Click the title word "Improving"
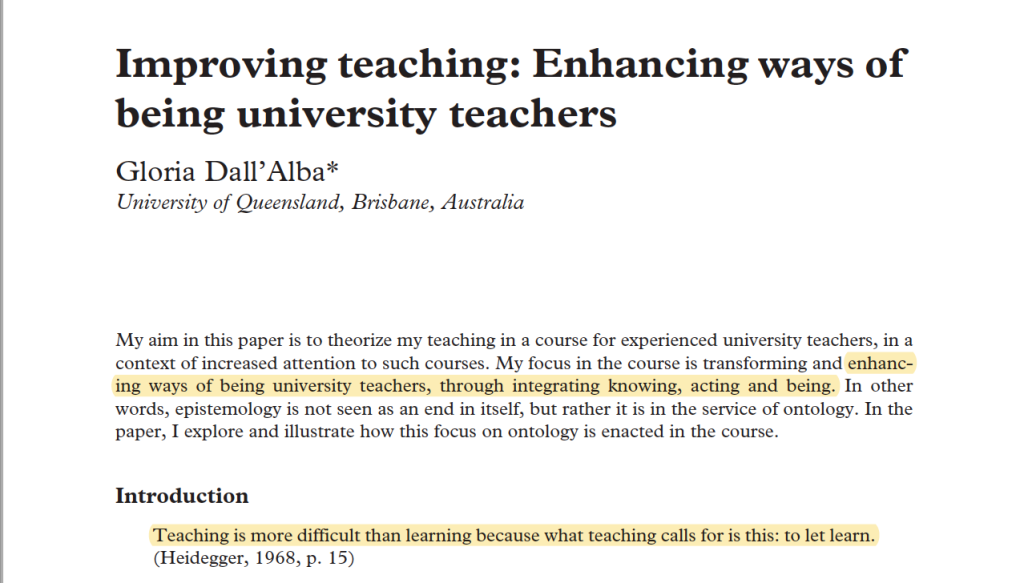The width and height of the screenshot is (1024, 583). coord(221,66)
